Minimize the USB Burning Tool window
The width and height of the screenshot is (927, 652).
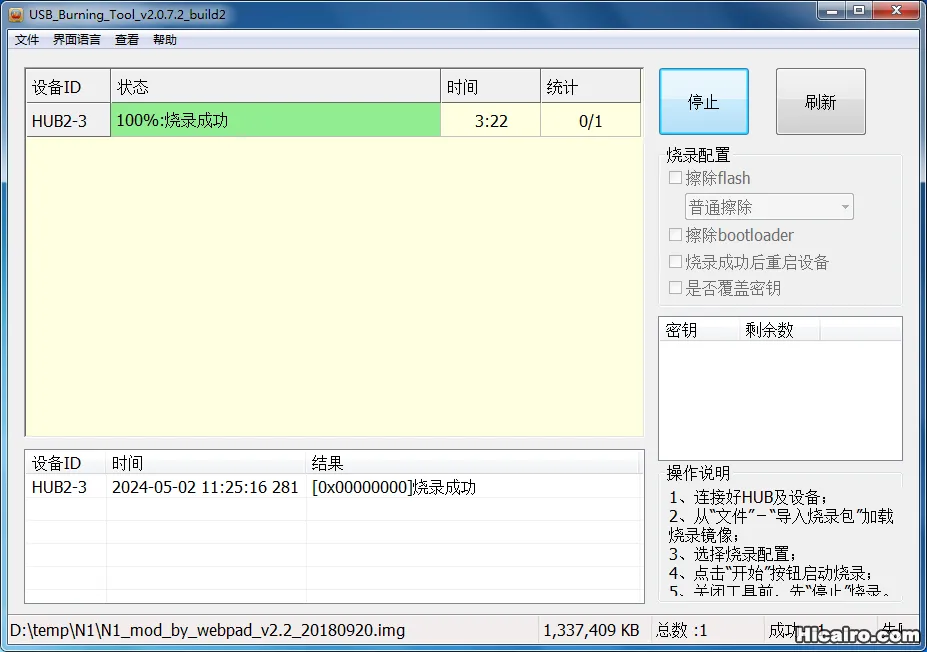click(x=832, y=11)
